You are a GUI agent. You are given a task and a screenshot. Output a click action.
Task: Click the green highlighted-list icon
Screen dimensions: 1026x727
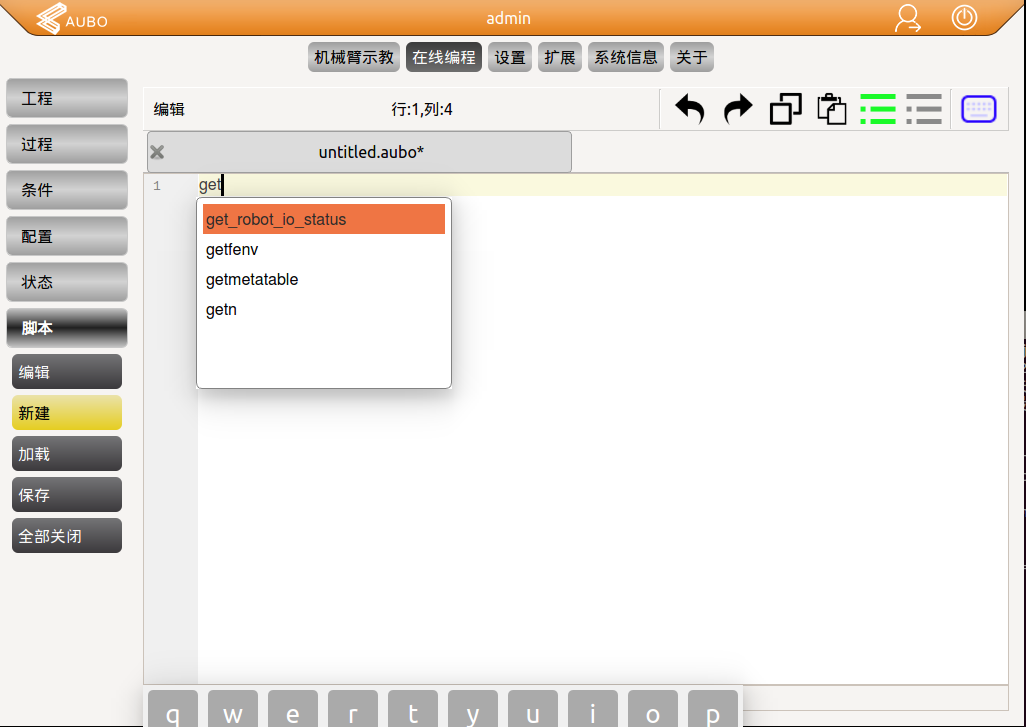tap(878, 109)
